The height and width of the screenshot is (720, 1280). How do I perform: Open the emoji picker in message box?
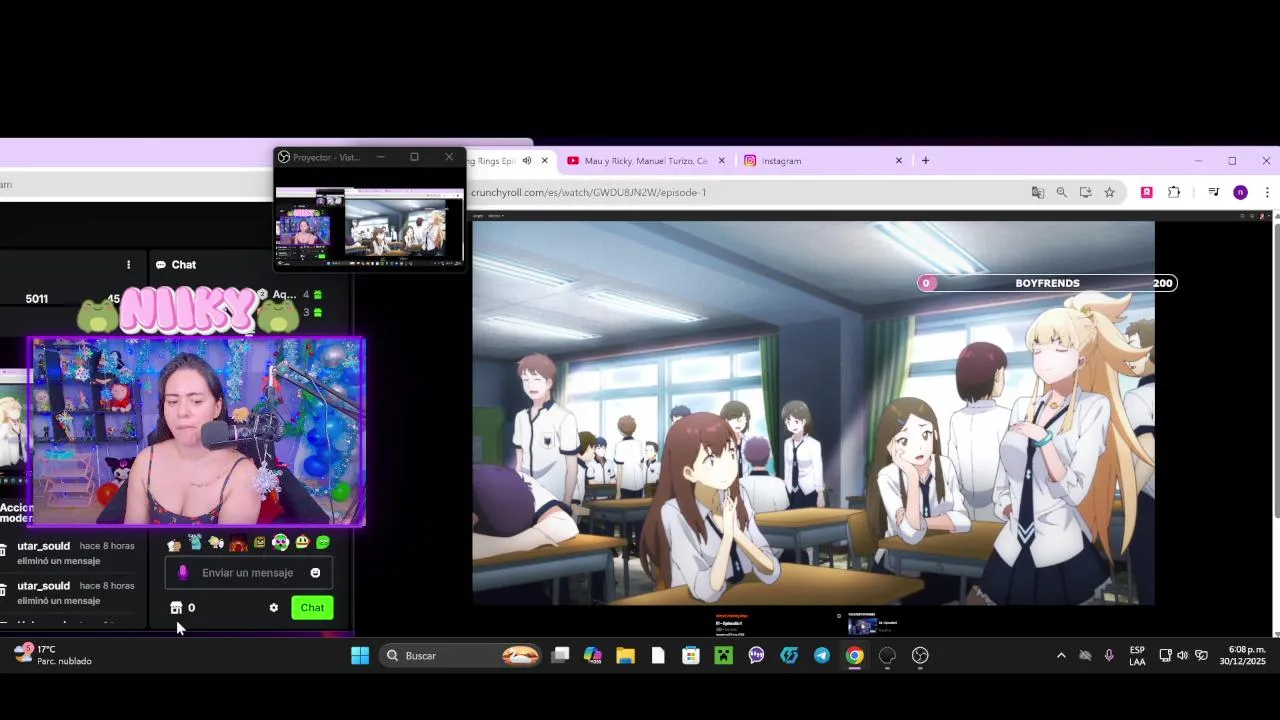tap(315, 573)
